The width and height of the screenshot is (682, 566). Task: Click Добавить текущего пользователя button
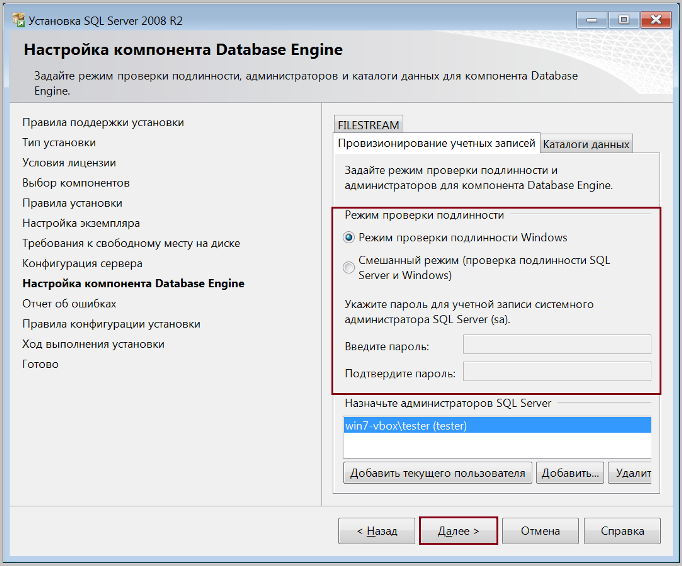pyautogui.click(x=438, y=473)
